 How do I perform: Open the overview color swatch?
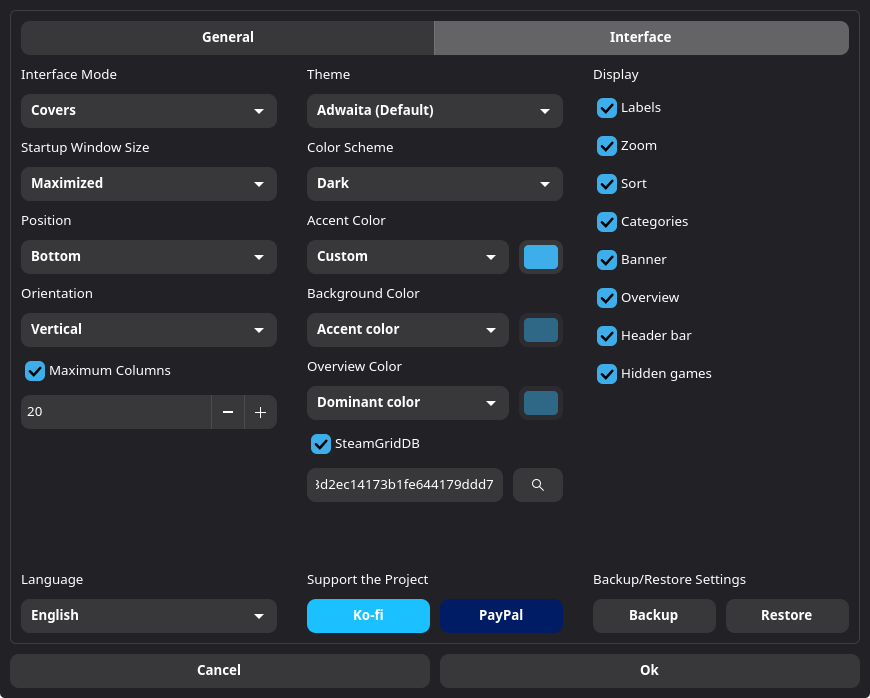tap(541, 403)
